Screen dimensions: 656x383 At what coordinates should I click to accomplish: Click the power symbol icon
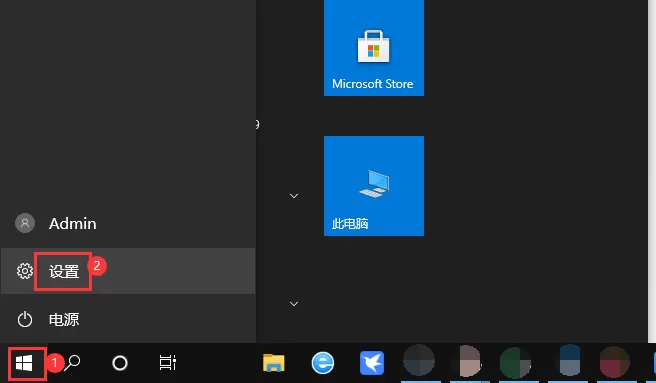pyautogui.click(x=25, y=319)
